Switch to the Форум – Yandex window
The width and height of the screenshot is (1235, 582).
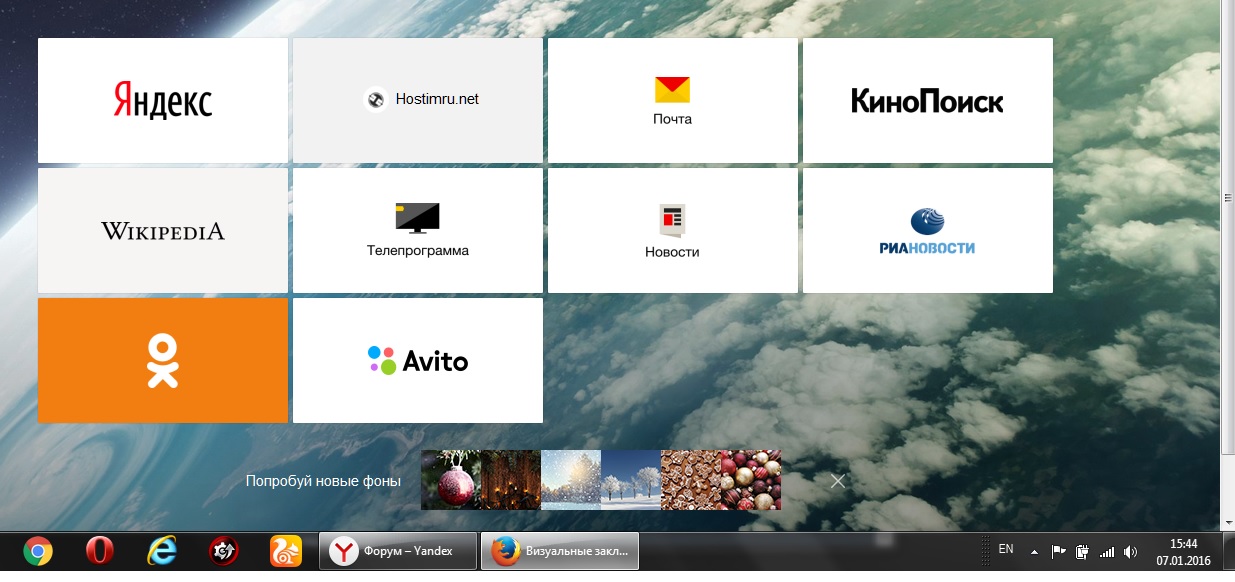click(398, 551)
